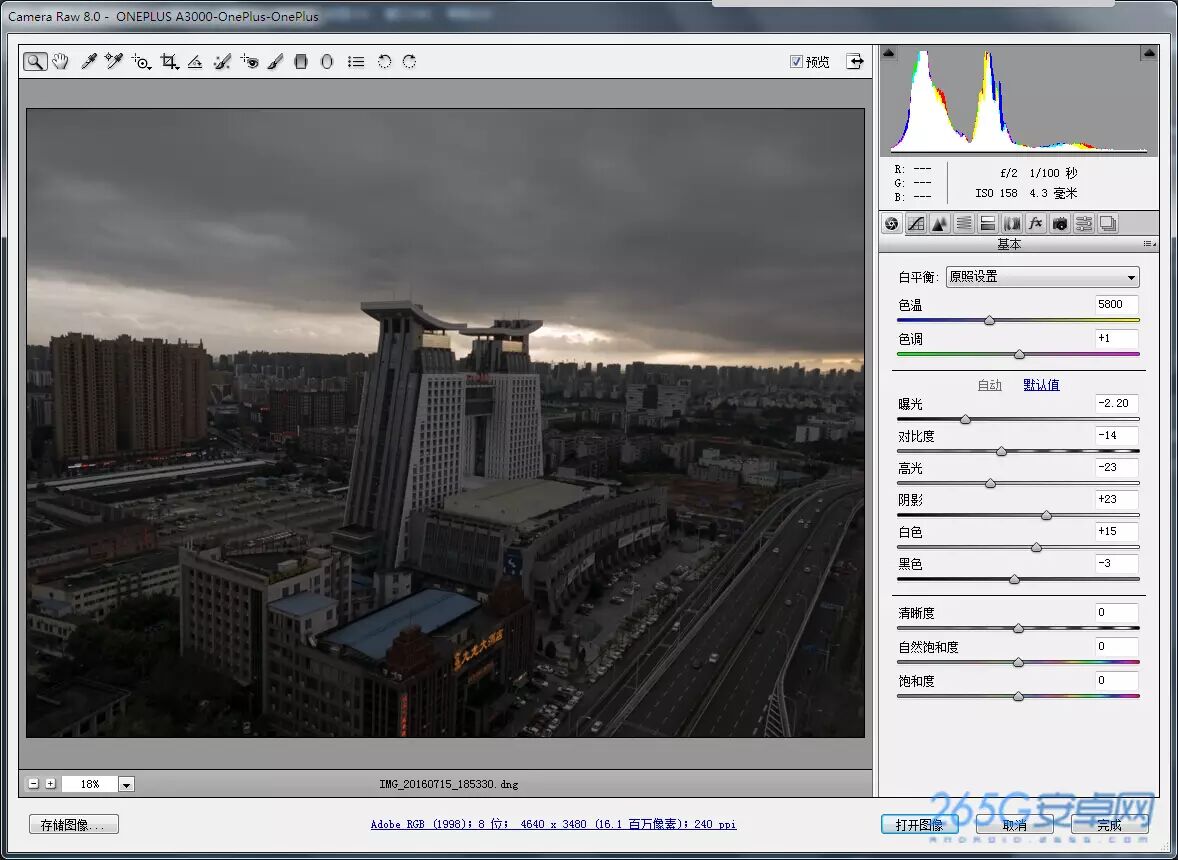Zoom out with the minus button
The image size is (1178, 860).
pos(33,783)
